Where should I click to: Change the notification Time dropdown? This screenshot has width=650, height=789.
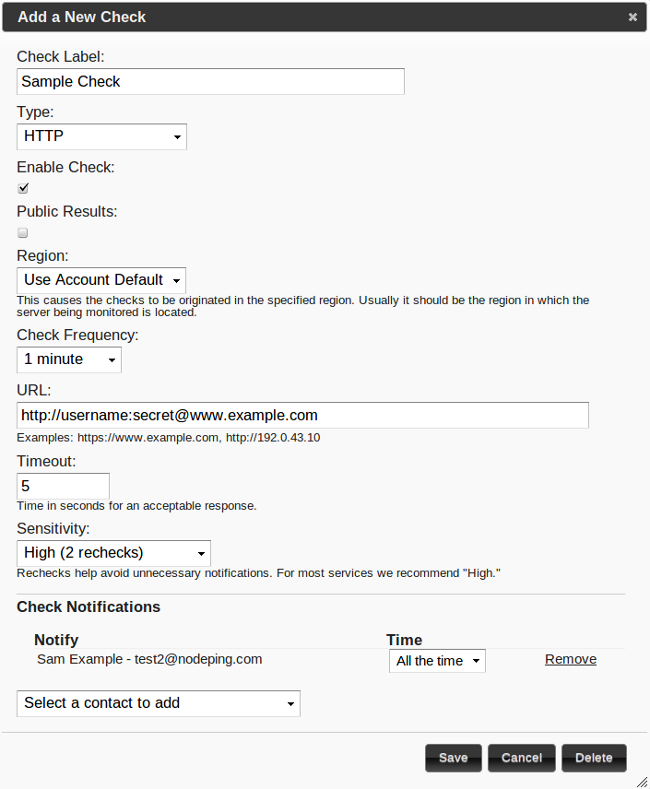click(437, 661)
